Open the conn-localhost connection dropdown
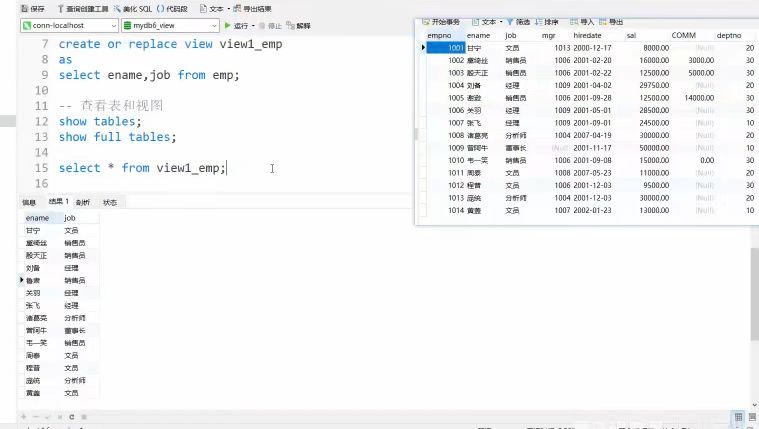 coord(69,25)
